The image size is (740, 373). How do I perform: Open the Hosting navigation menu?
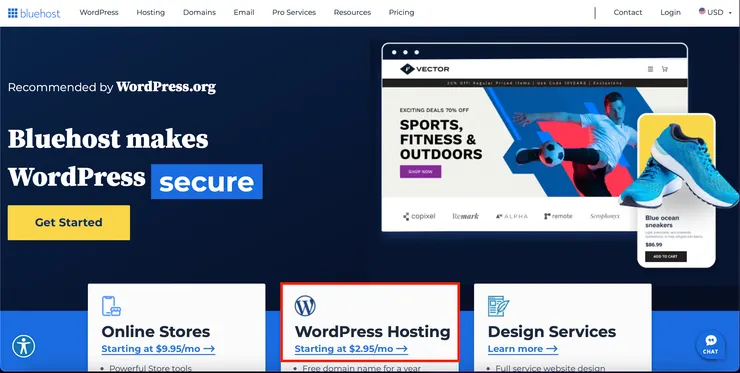click(x=151, y=12)
